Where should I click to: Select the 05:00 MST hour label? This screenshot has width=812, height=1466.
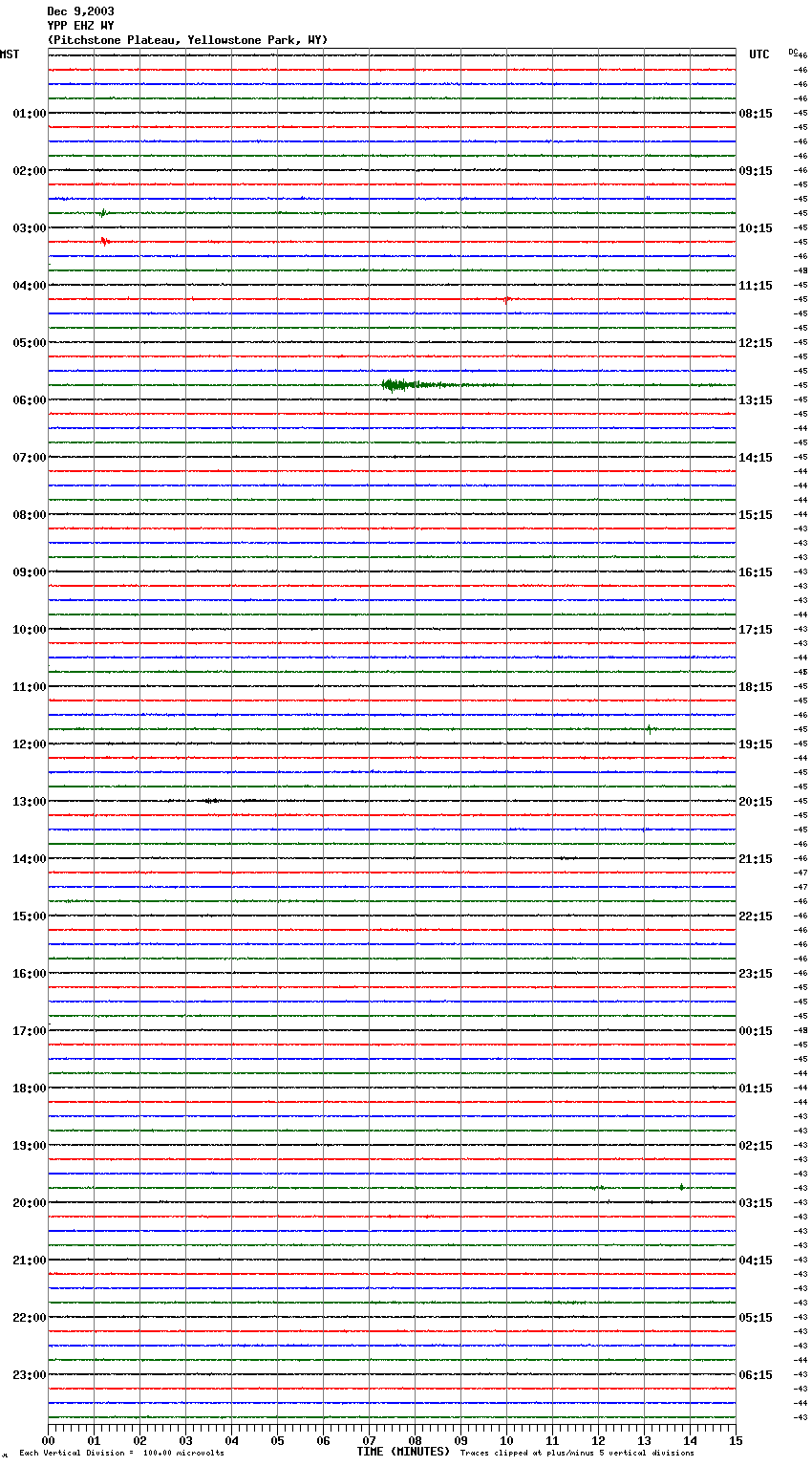[x=30, y=343]
